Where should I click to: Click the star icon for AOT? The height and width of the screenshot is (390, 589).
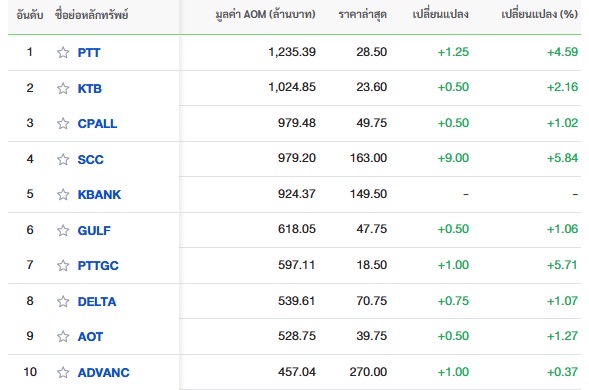(x=63, y=336)
